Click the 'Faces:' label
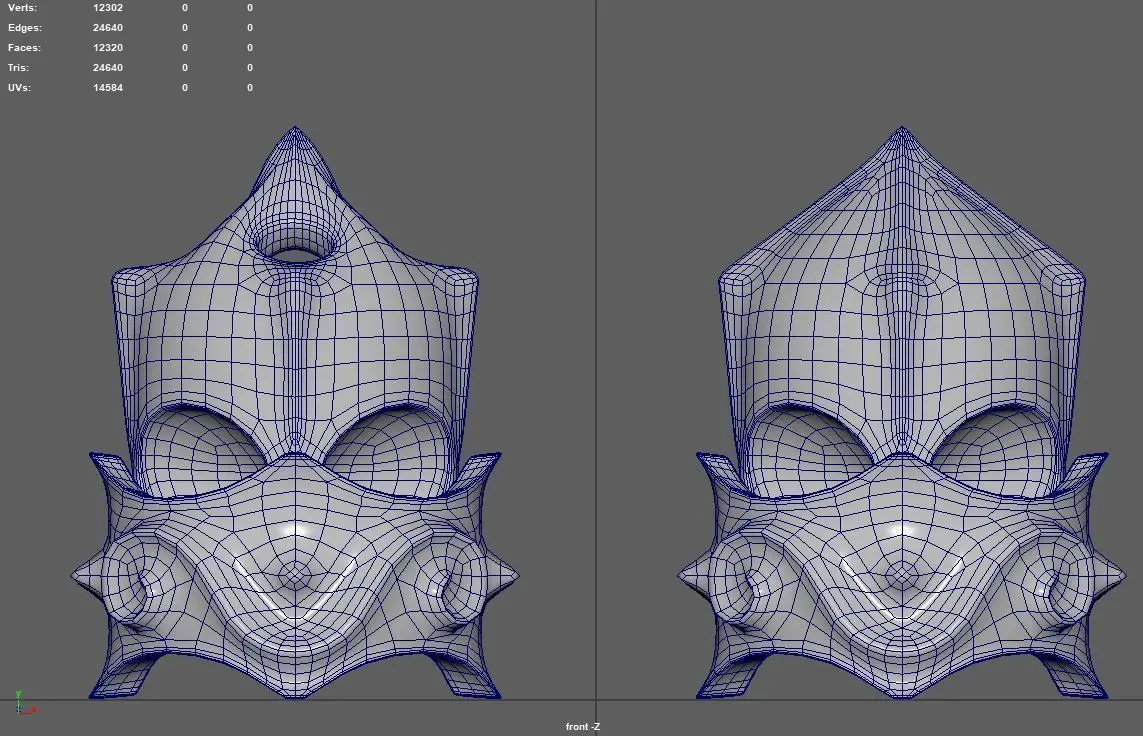Viewport: 1143px width, 736px height. pos(24,47)
